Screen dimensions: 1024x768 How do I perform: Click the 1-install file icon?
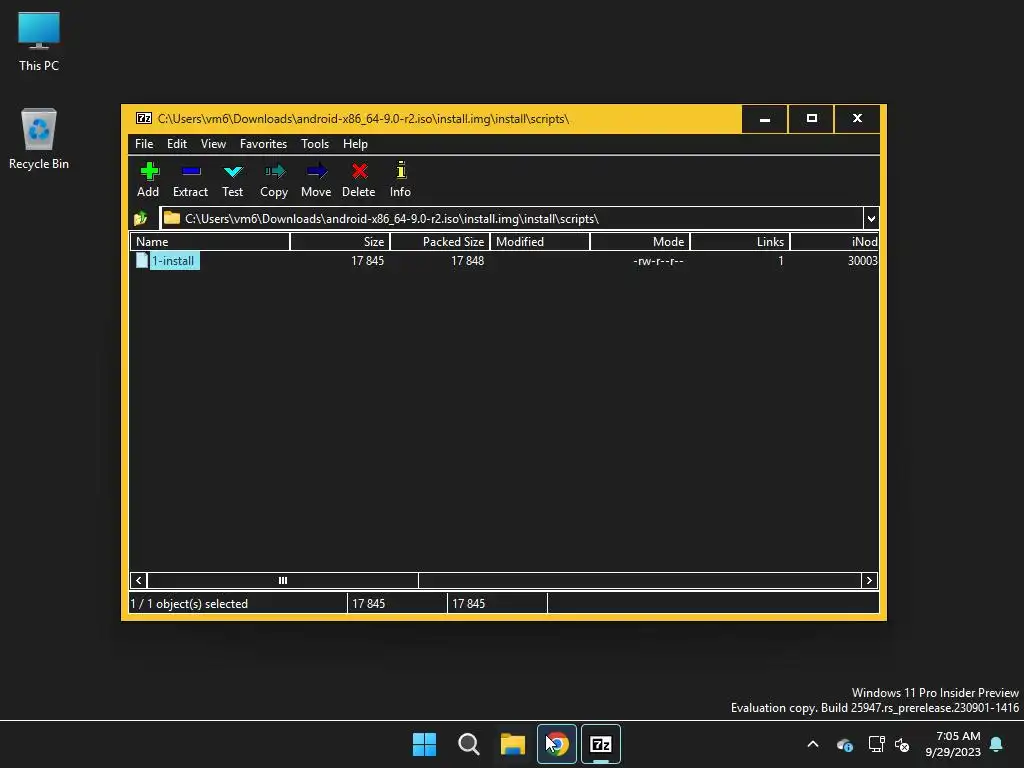pyautogui.click(x=142, y=261)
